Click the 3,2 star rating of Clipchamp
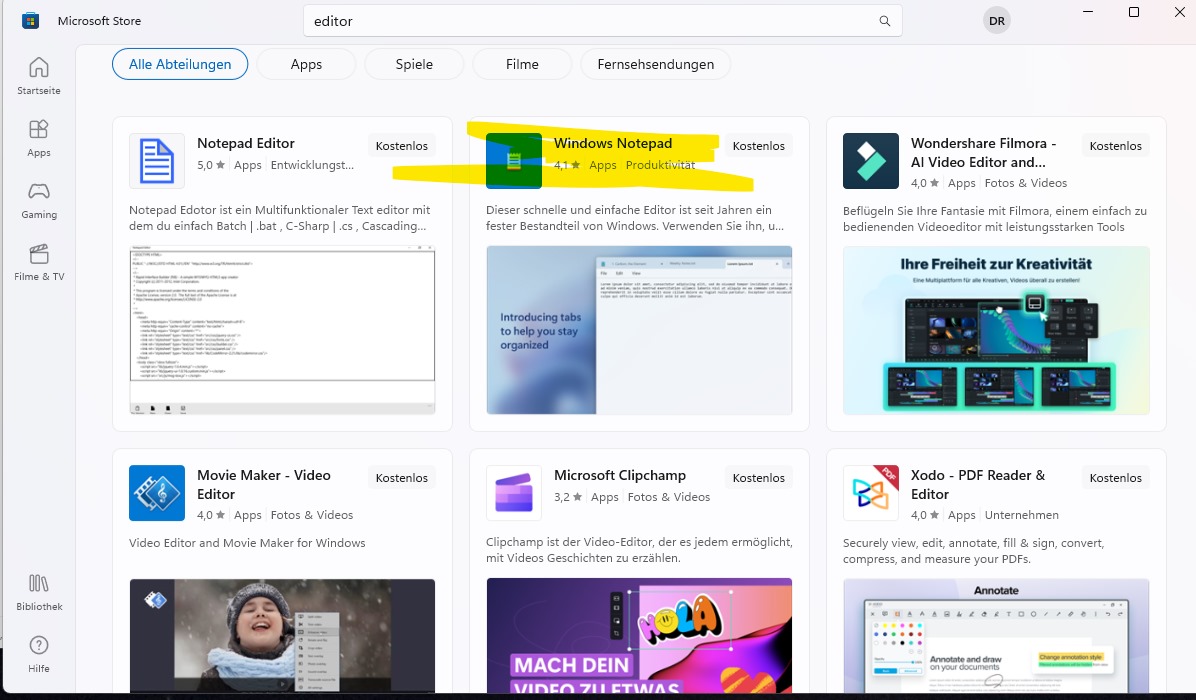This screenshot has height=700, width=1196. [x=567, y=497]
